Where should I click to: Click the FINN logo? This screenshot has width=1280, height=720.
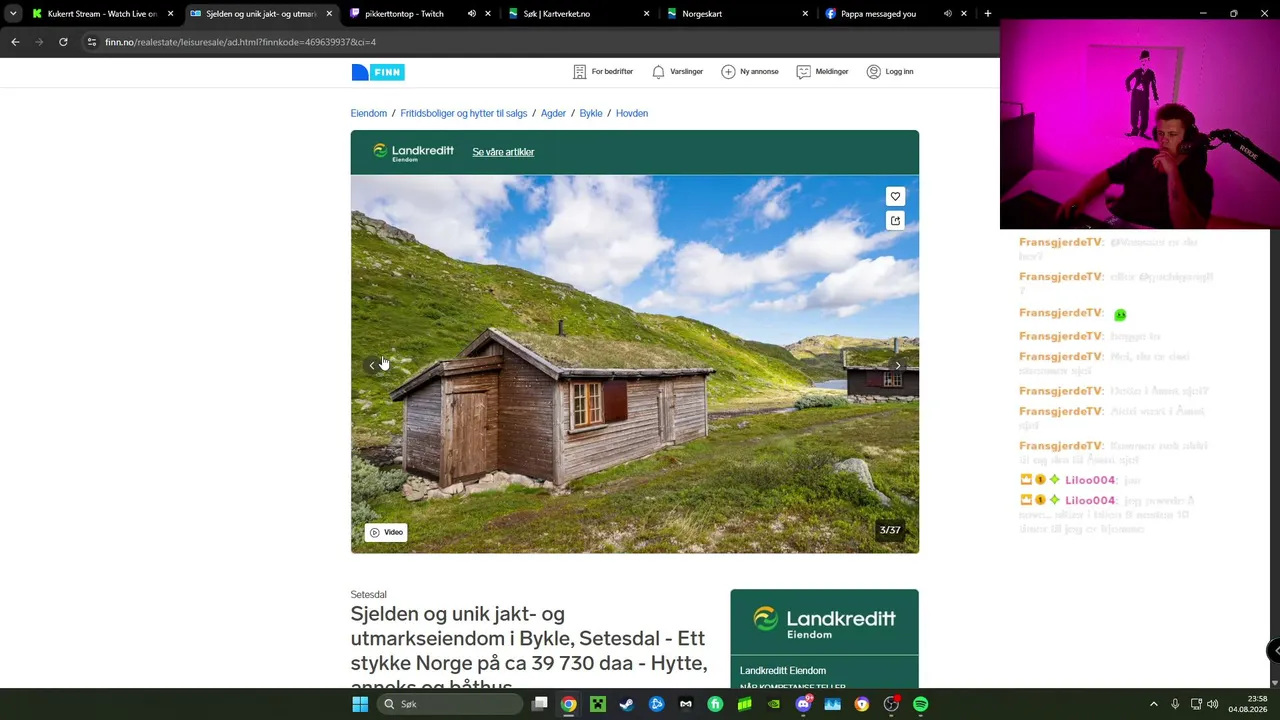coord(378,72)
